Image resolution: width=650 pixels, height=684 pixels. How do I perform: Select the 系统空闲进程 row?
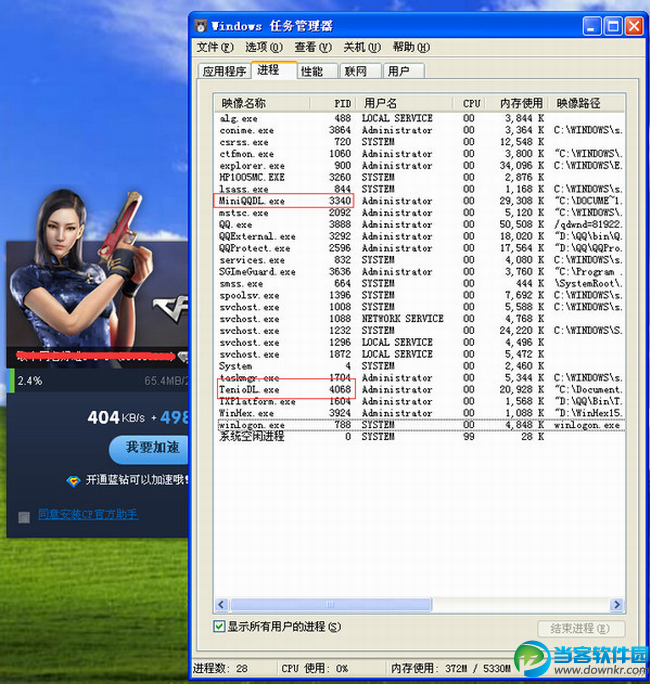(x=420, y=436)
